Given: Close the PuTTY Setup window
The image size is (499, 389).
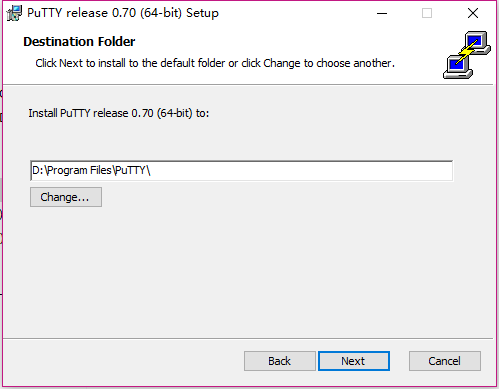Looking at the screenshot, I should click(x=473, y=13).
